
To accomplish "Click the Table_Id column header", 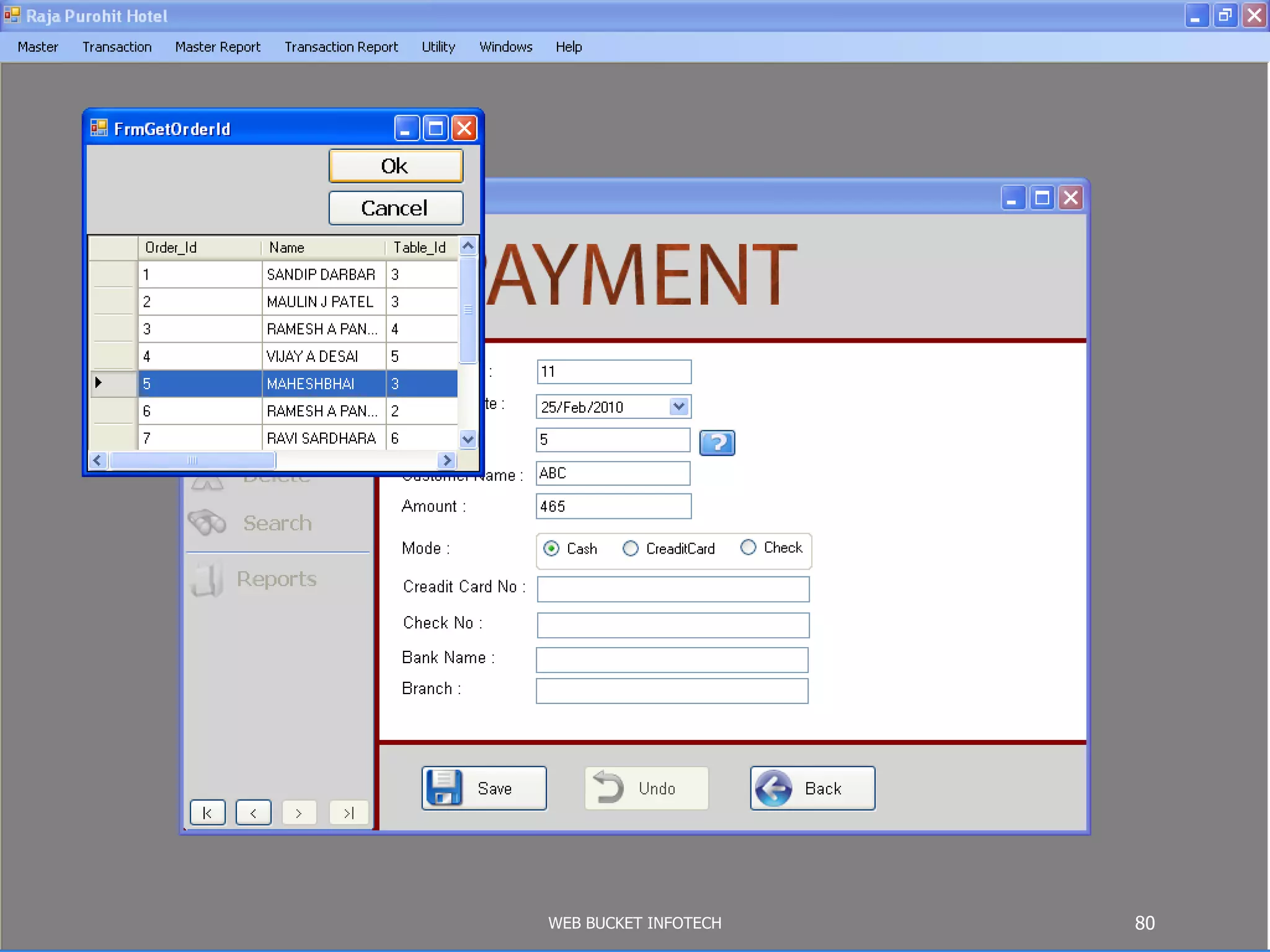I will tap(422, 247).
